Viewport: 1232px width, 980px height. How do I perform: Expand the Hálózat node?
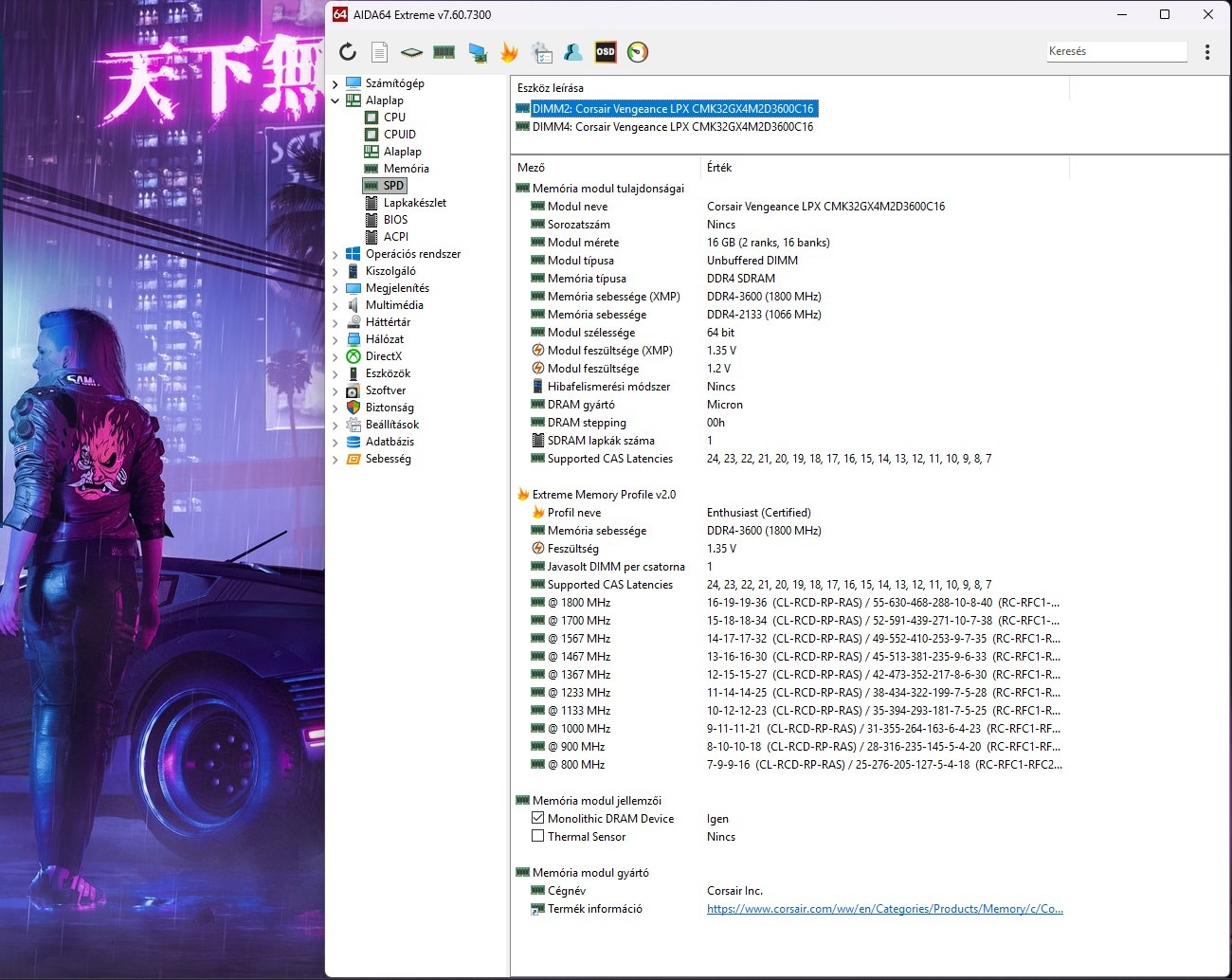point(335,339)
